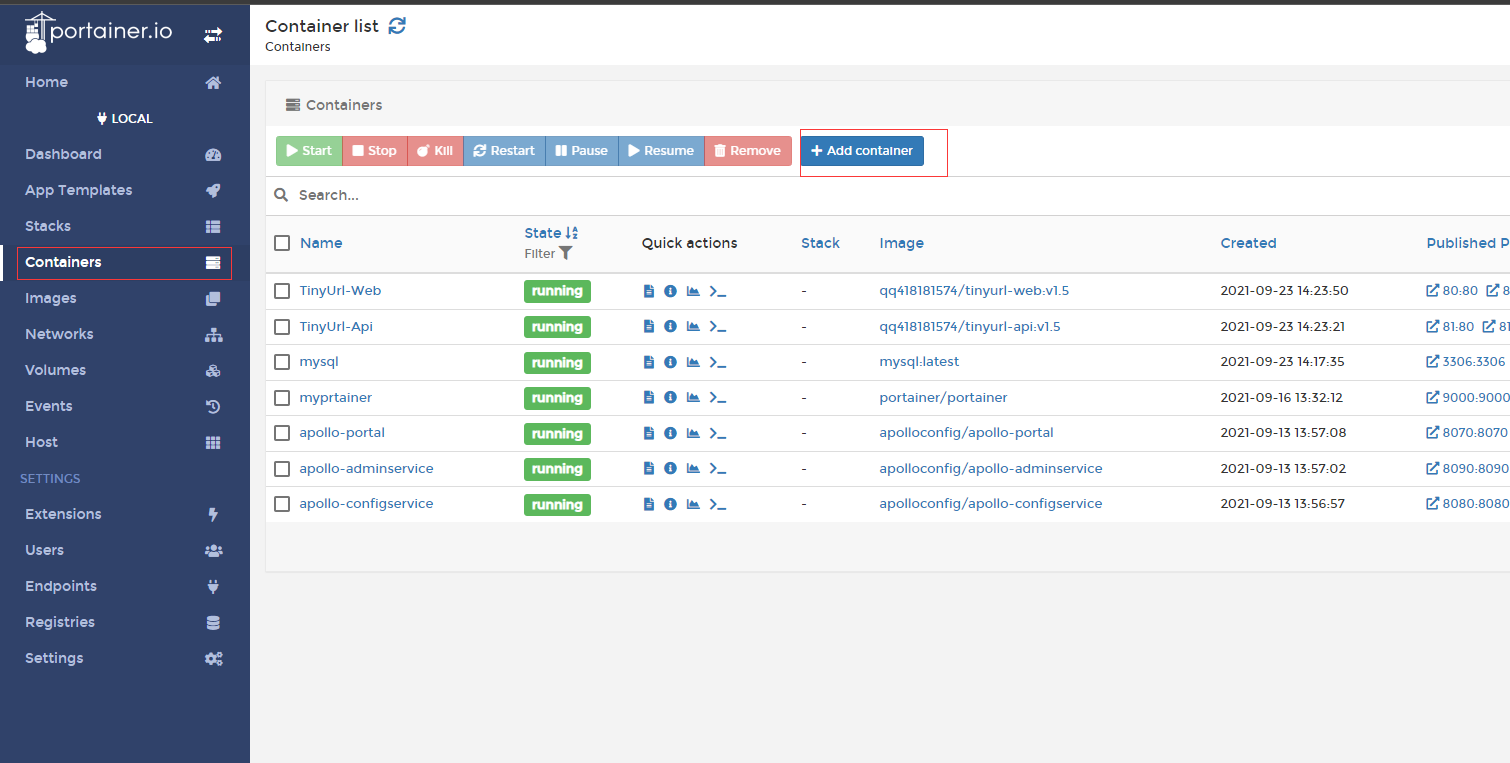Click the Add container button

862,151
